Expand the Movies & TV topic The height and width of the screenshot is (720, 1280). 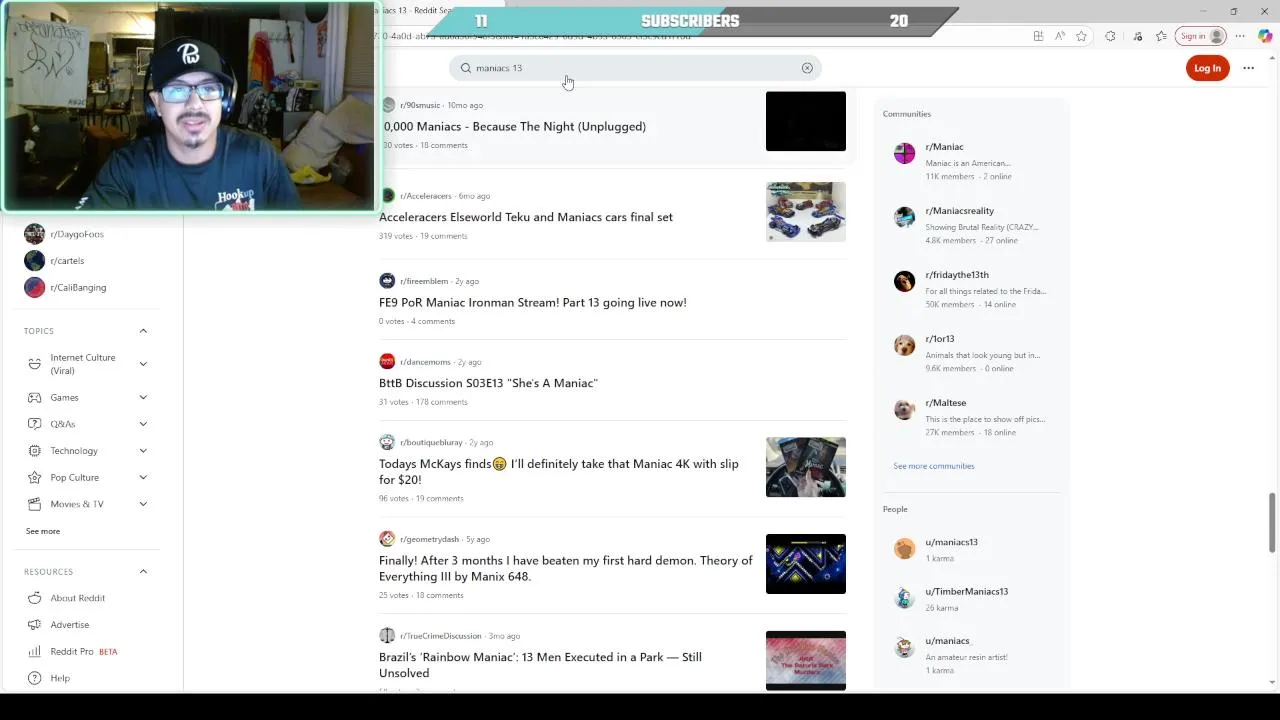(x=143, y=504)
